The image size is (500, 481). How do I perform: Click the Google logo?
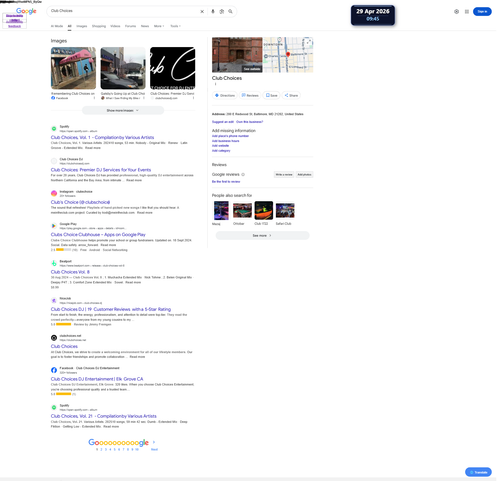point(26,11)
